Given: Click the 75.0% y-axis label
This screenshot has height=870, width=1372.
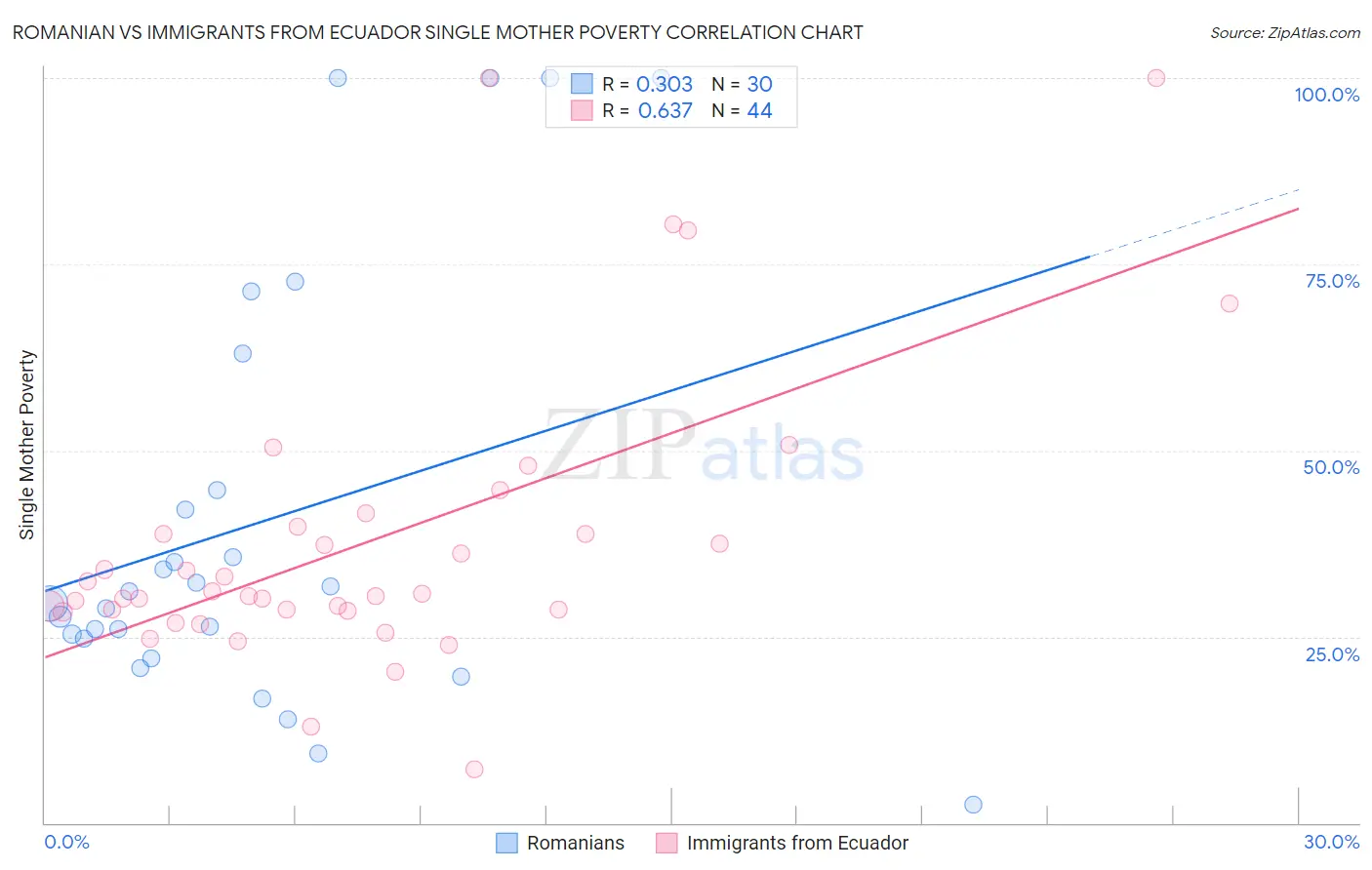Looking at the screenshot, I should 1332,281.
